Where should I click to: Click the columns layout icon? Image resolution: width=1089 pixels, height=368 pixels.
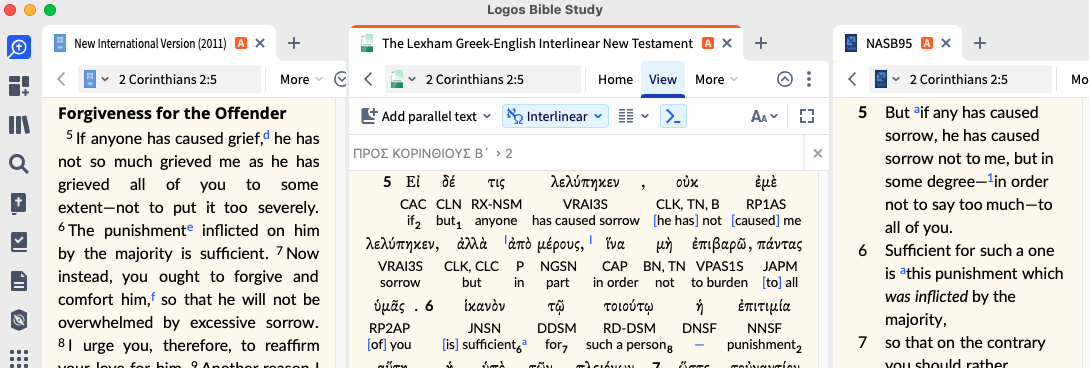coord(626,116)
